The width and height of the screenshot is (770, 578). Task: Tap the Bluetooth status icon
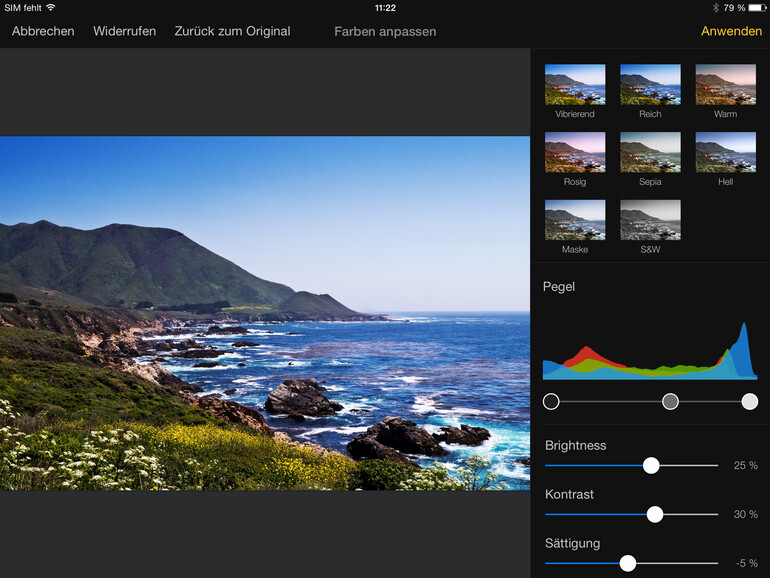tap(715, 7)
